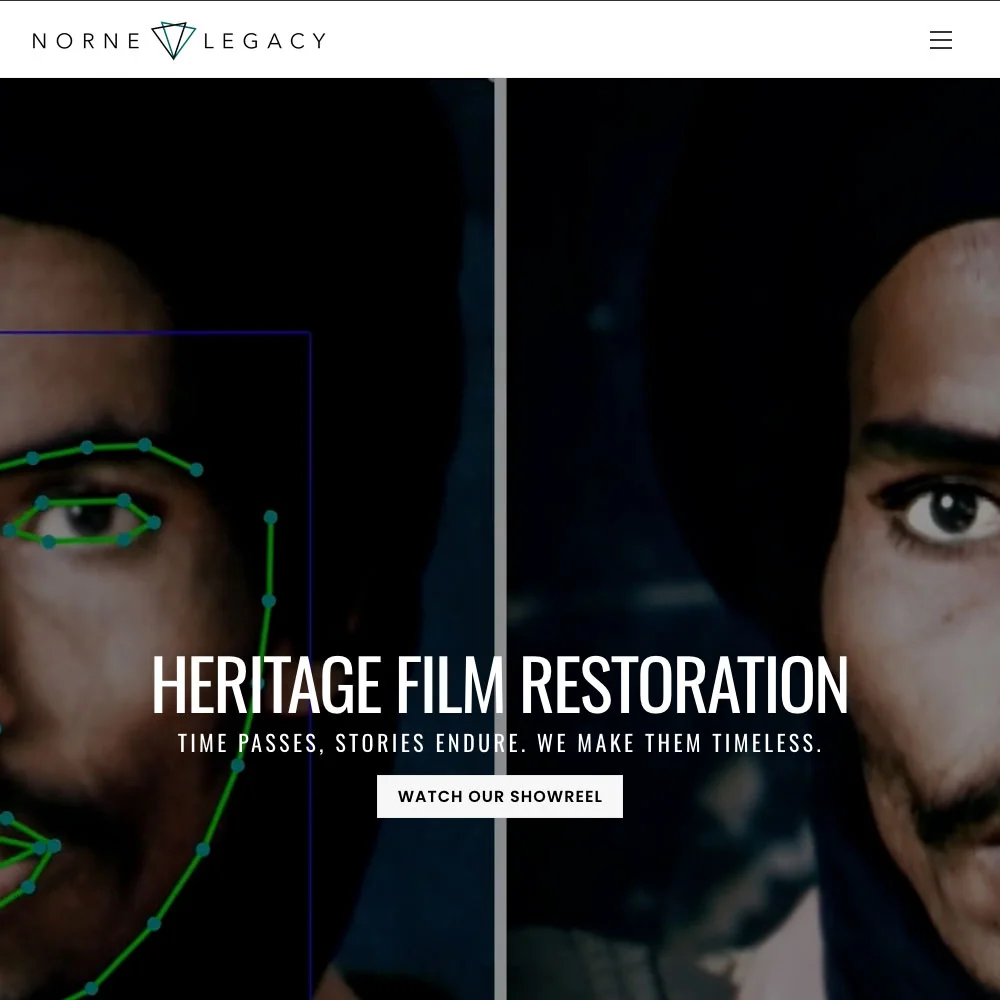Image resolution: width=1000 pixels, height=1000 pixels.
Task: Click the vertical before/after comparison divider
Action: (500, 539)
